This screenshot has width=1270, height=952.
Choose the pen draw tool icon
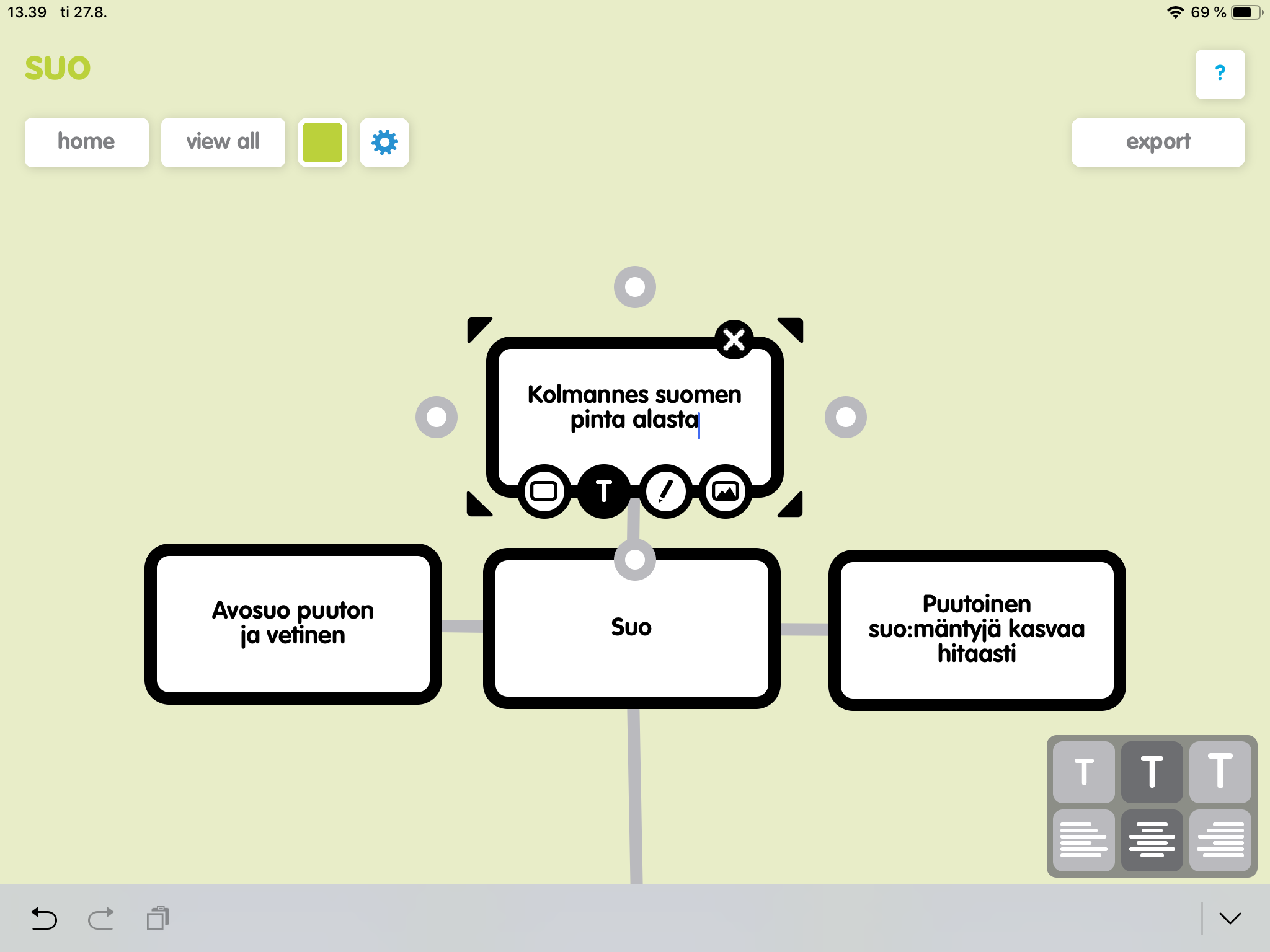click(x=665, y=491)
